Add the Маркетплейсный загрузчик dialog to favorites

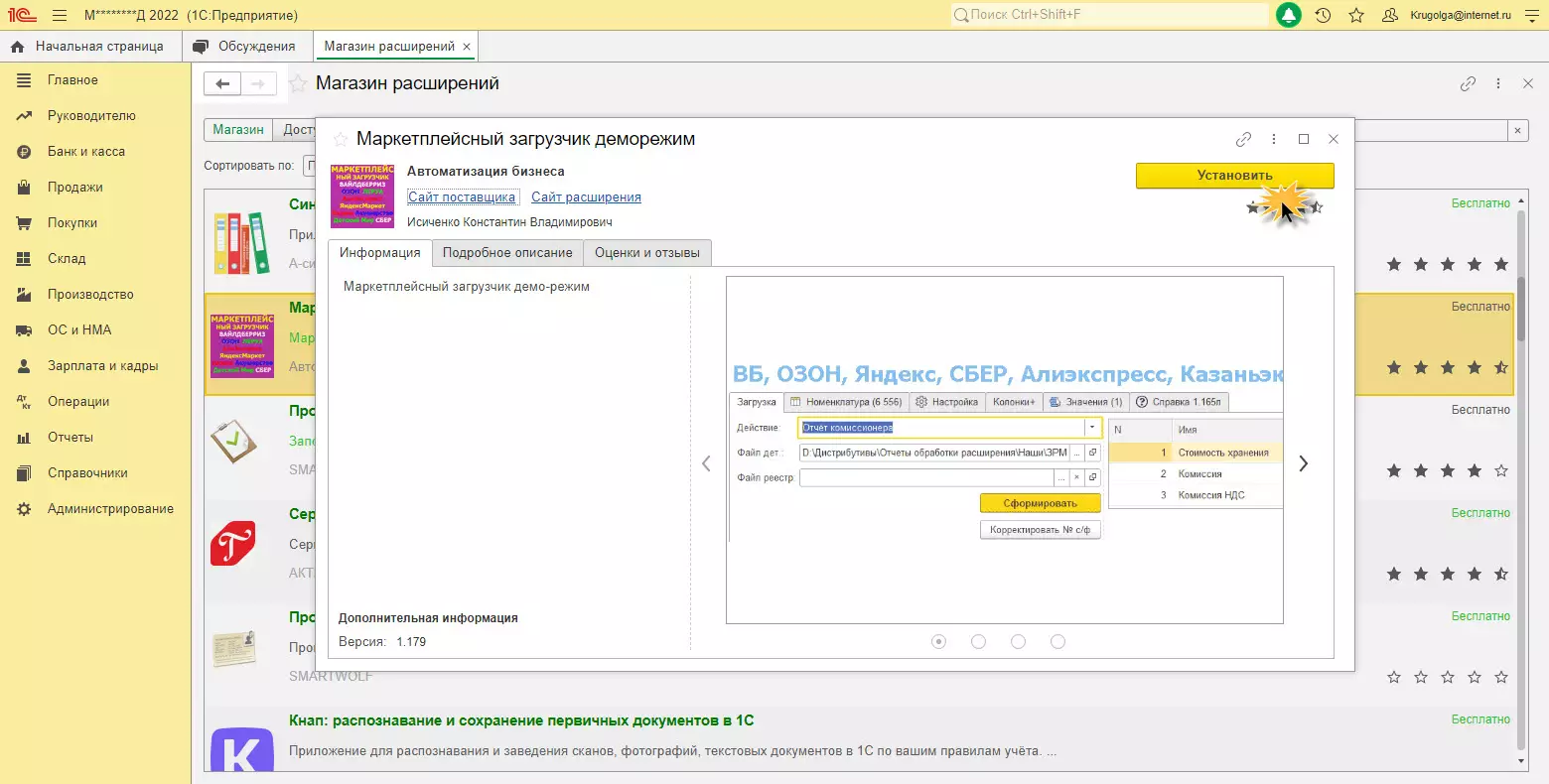click(341, 140)
